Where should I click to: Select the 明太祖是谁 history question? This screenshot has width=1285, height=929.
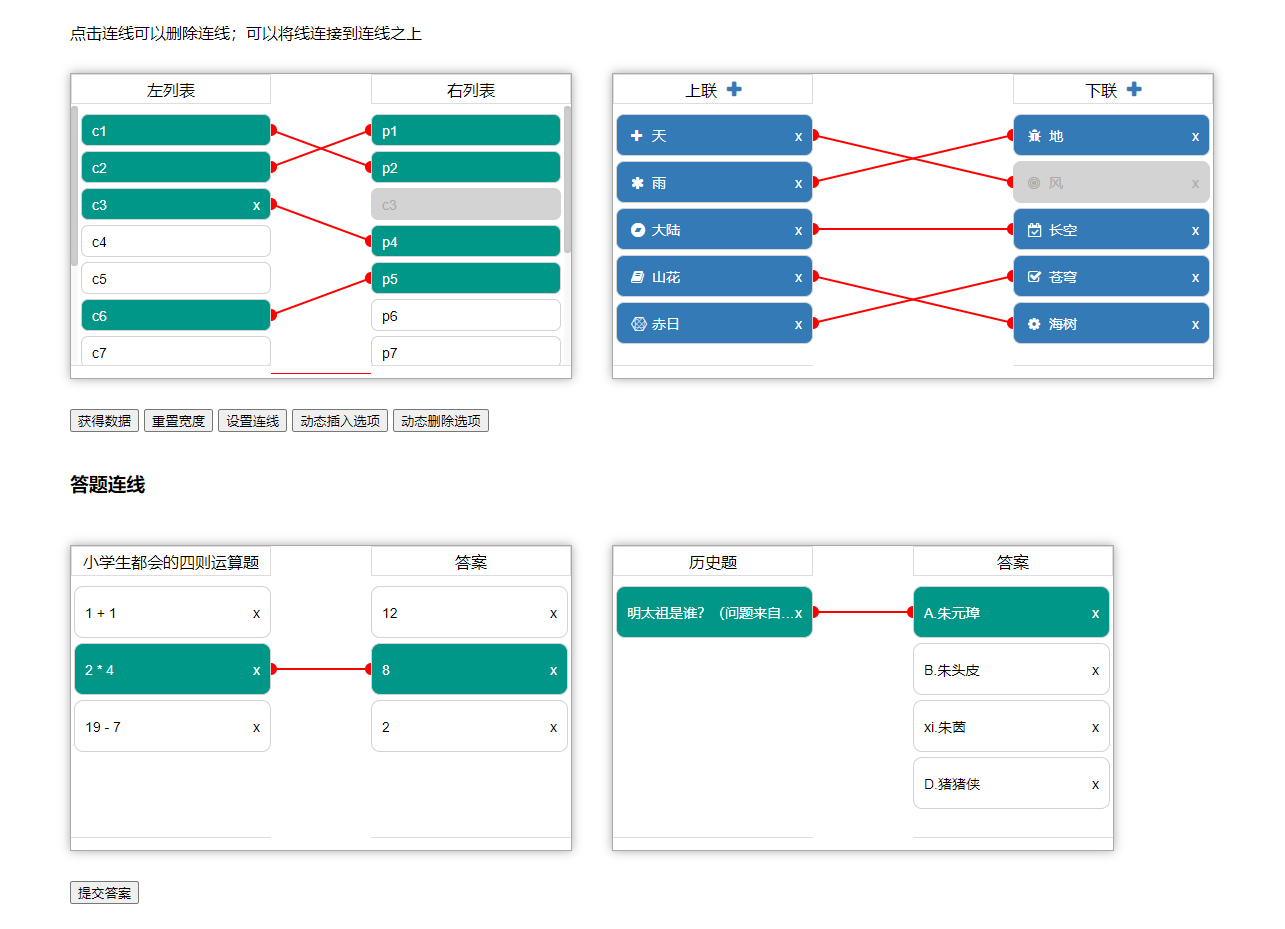[714, 613]
